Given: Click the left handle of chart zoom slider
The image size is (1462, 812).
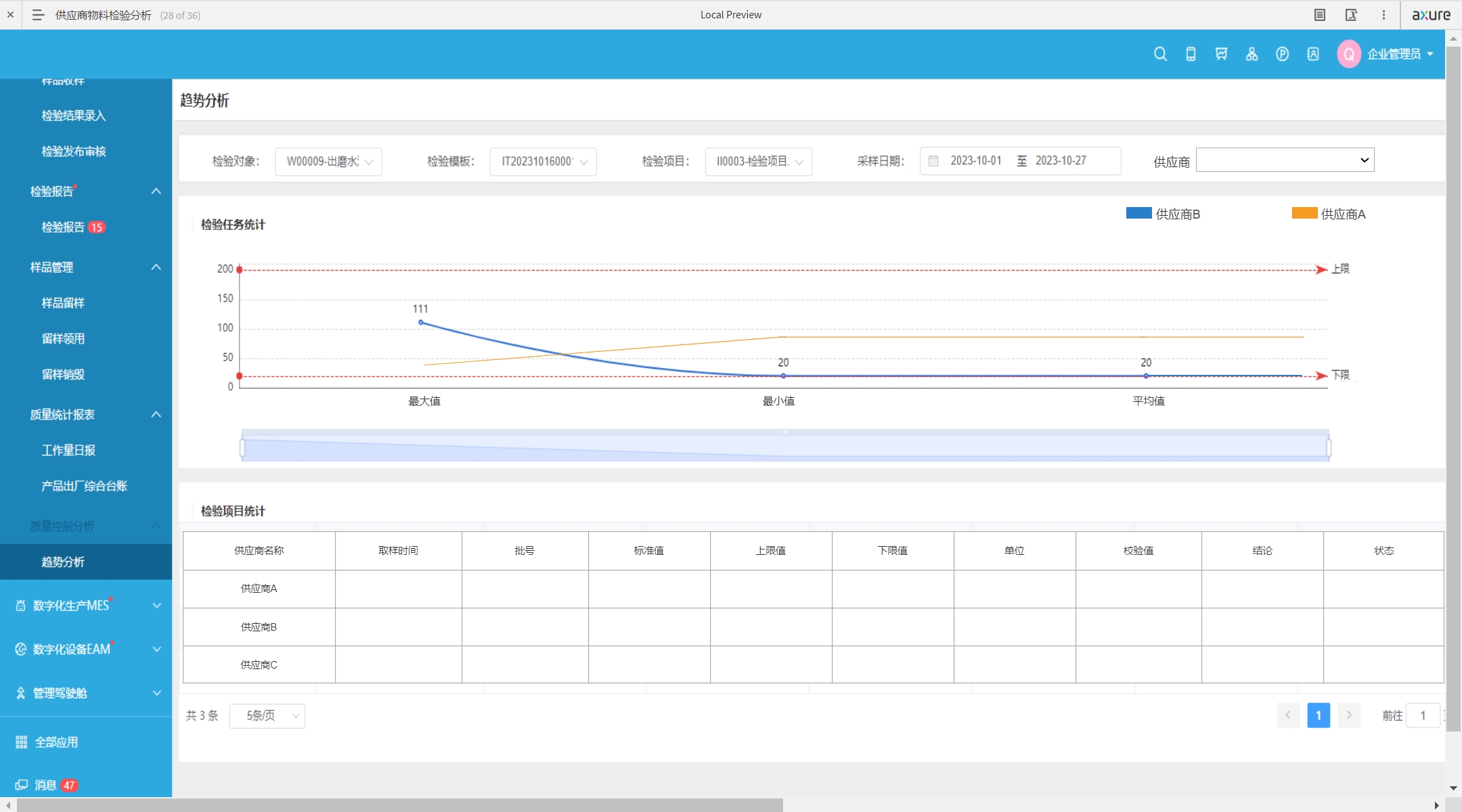Looking at the screenshot, I should 242,447.
